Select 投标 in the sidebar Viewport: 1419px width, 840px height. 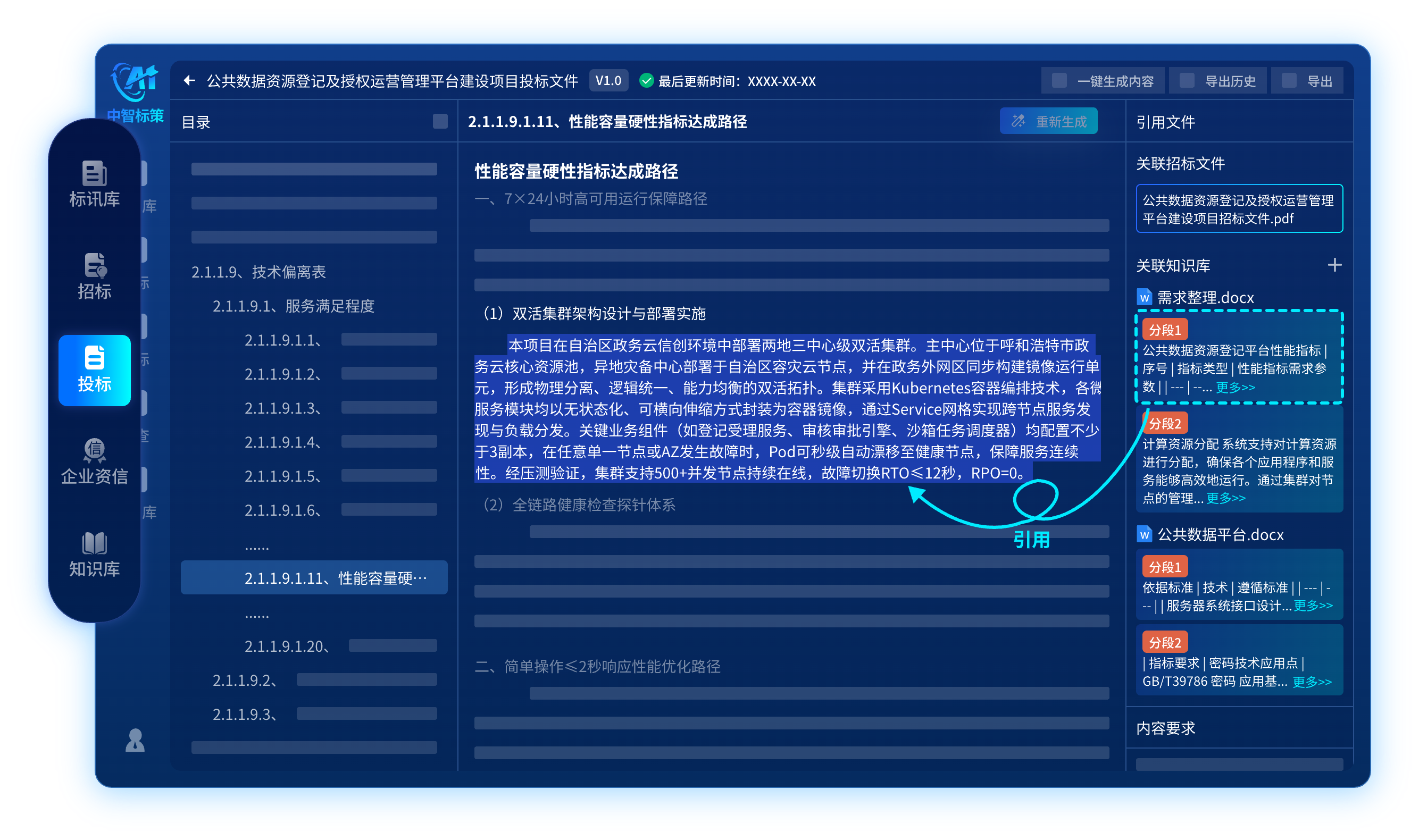94,369
